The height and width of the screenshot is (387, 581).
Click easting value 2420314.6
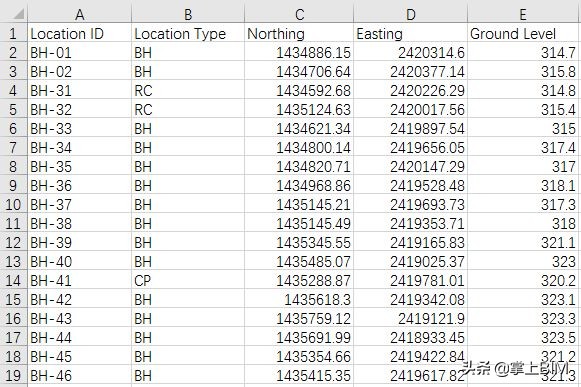pyautogui.click(x=411, y=52)
